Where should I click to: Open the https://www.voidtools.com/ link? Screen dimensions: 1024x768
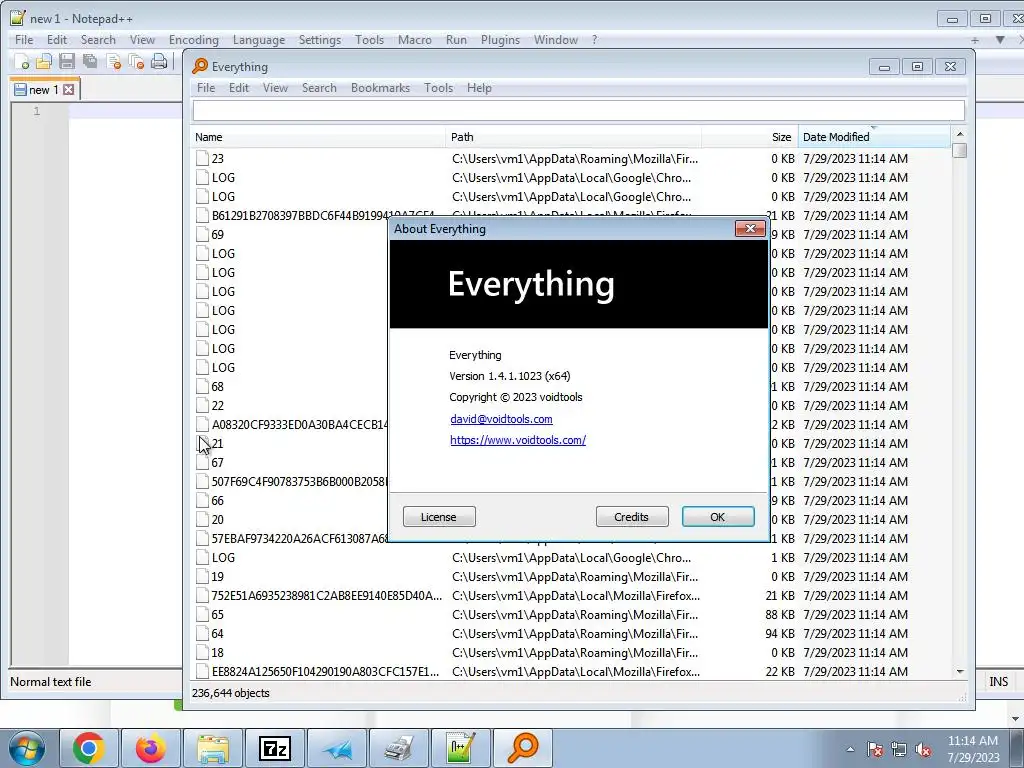(x=518, y=440)
